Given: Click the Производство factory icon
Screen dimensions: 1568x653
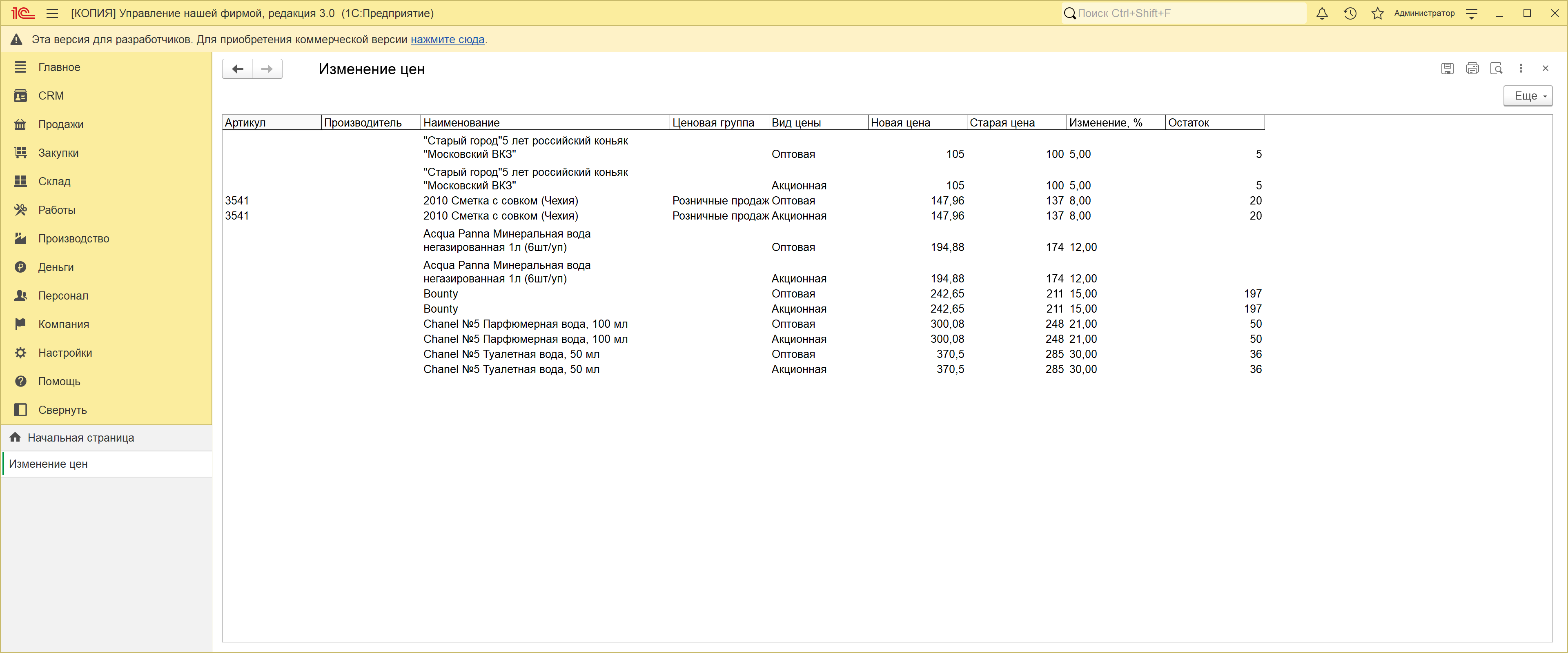Looking at the screenshot, I should coord(20,239).
